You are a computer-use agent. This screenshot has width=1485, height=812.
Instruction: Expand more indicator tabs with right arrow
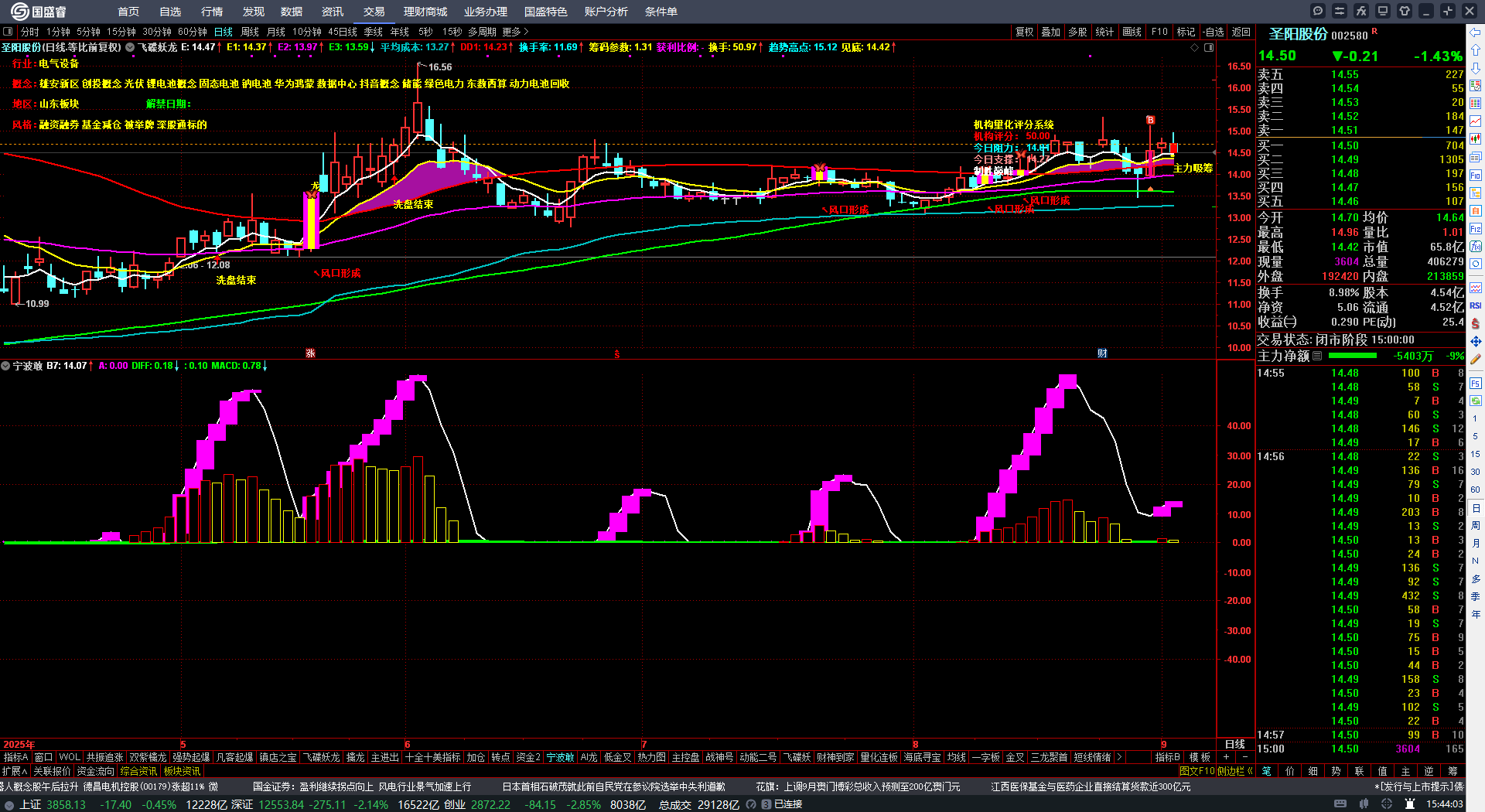1119,757
